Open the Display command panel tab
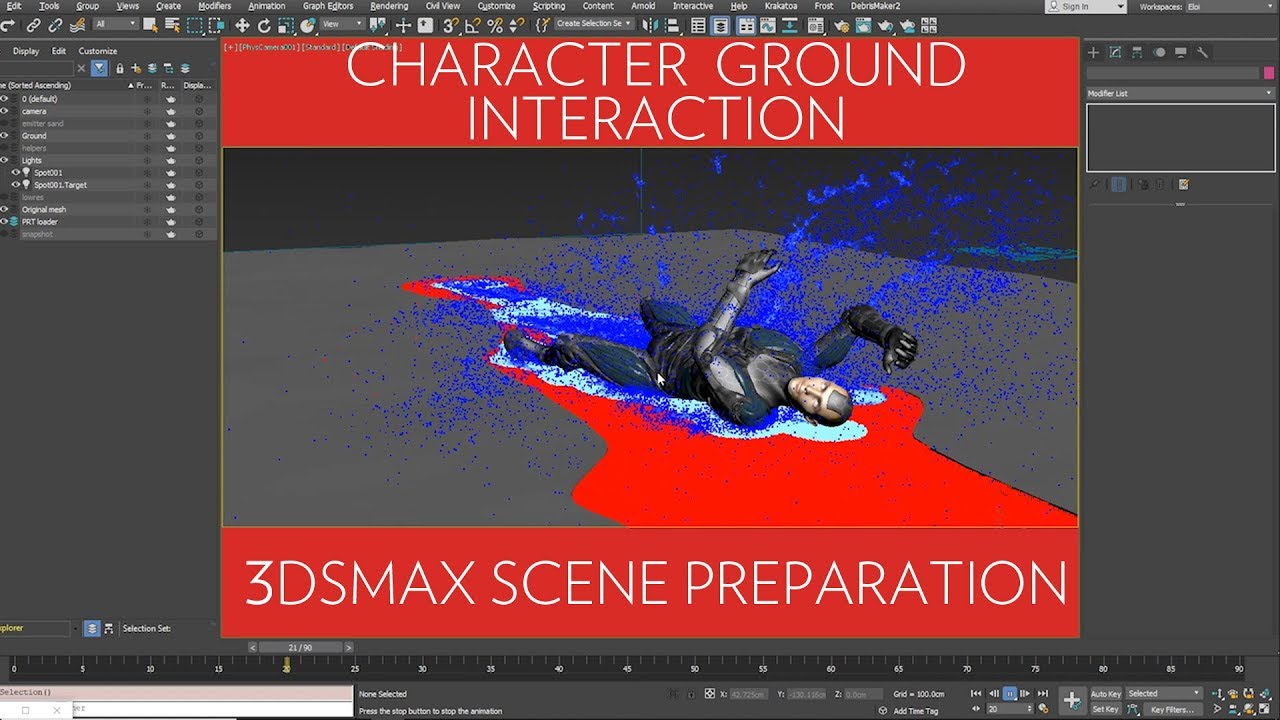The image size is (1280, 720). coord(1181,52)
